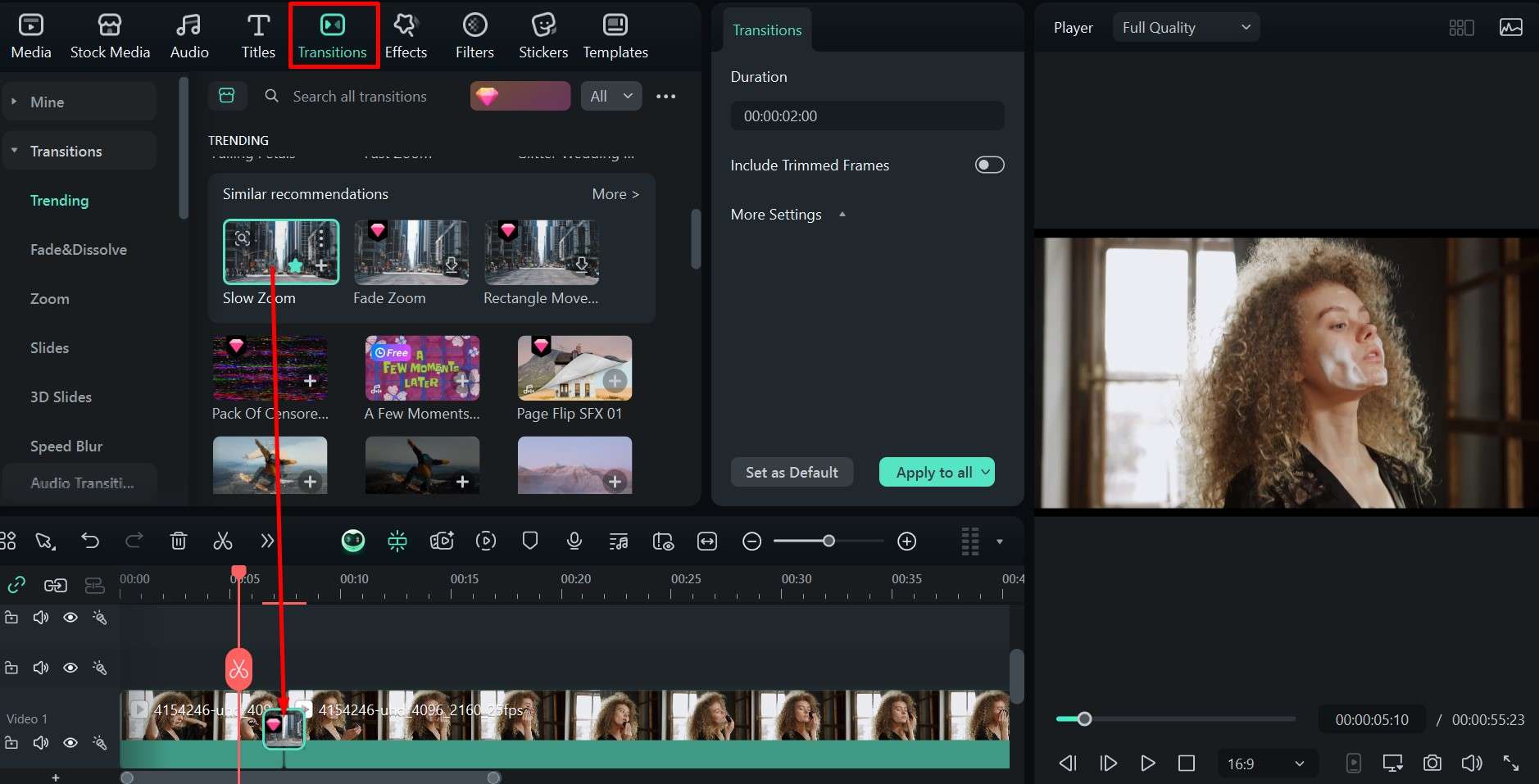Lock the Video 1 track

coord(11,743)
